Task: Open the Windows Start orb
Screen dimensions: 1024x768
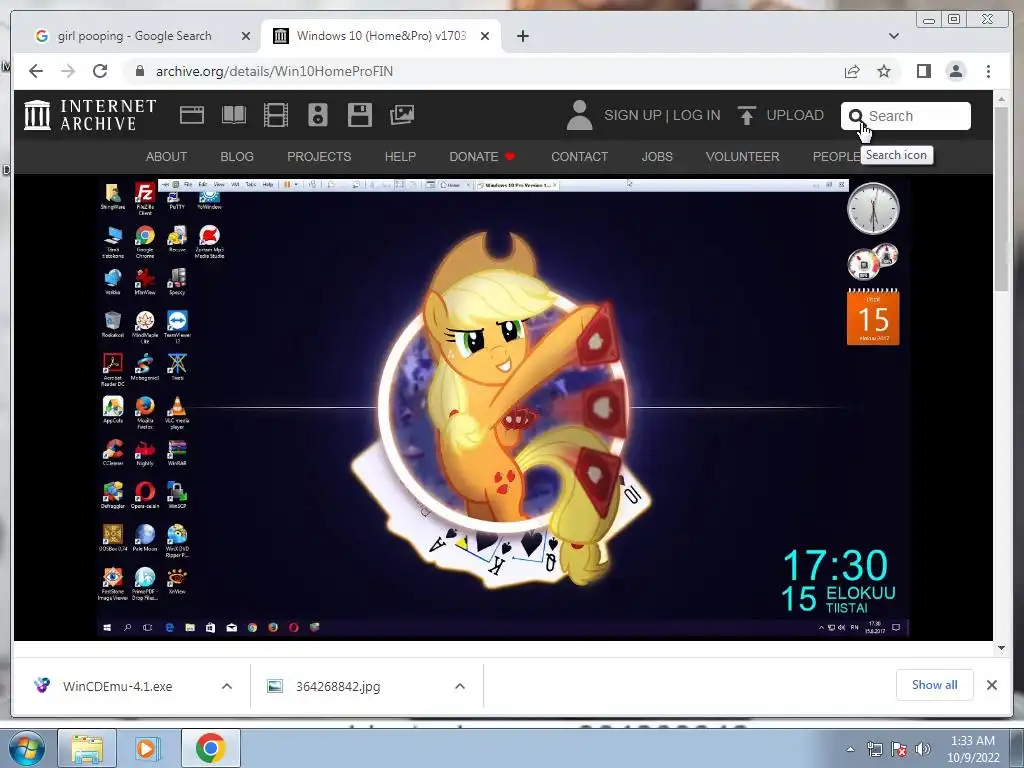Action: tap(27, 748)
